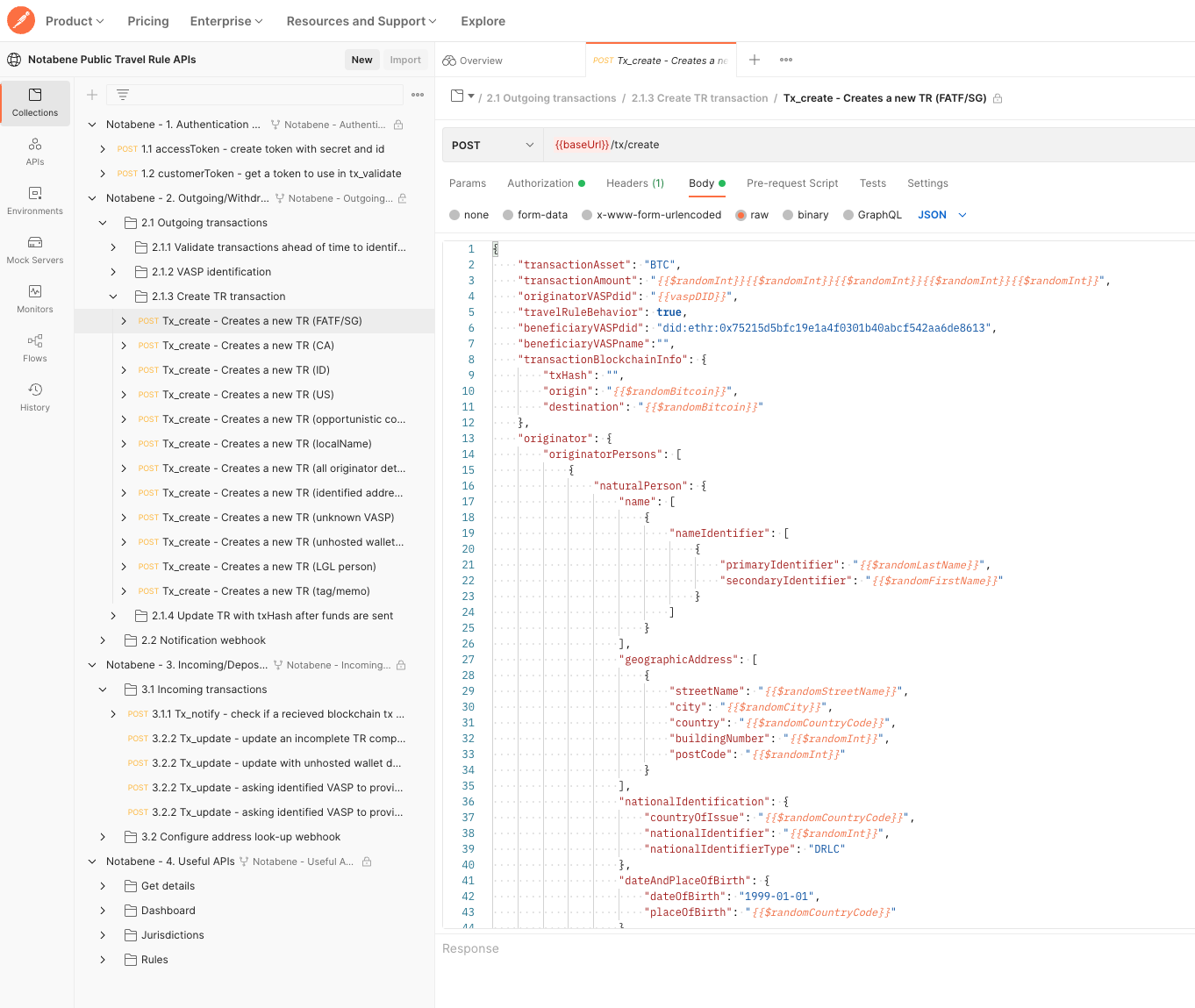Click the 2.1 Outgoing transactions folder icon
The width and height of the screenshot is (1195, 1008).
pyautogui.click(x=131, y=223)
